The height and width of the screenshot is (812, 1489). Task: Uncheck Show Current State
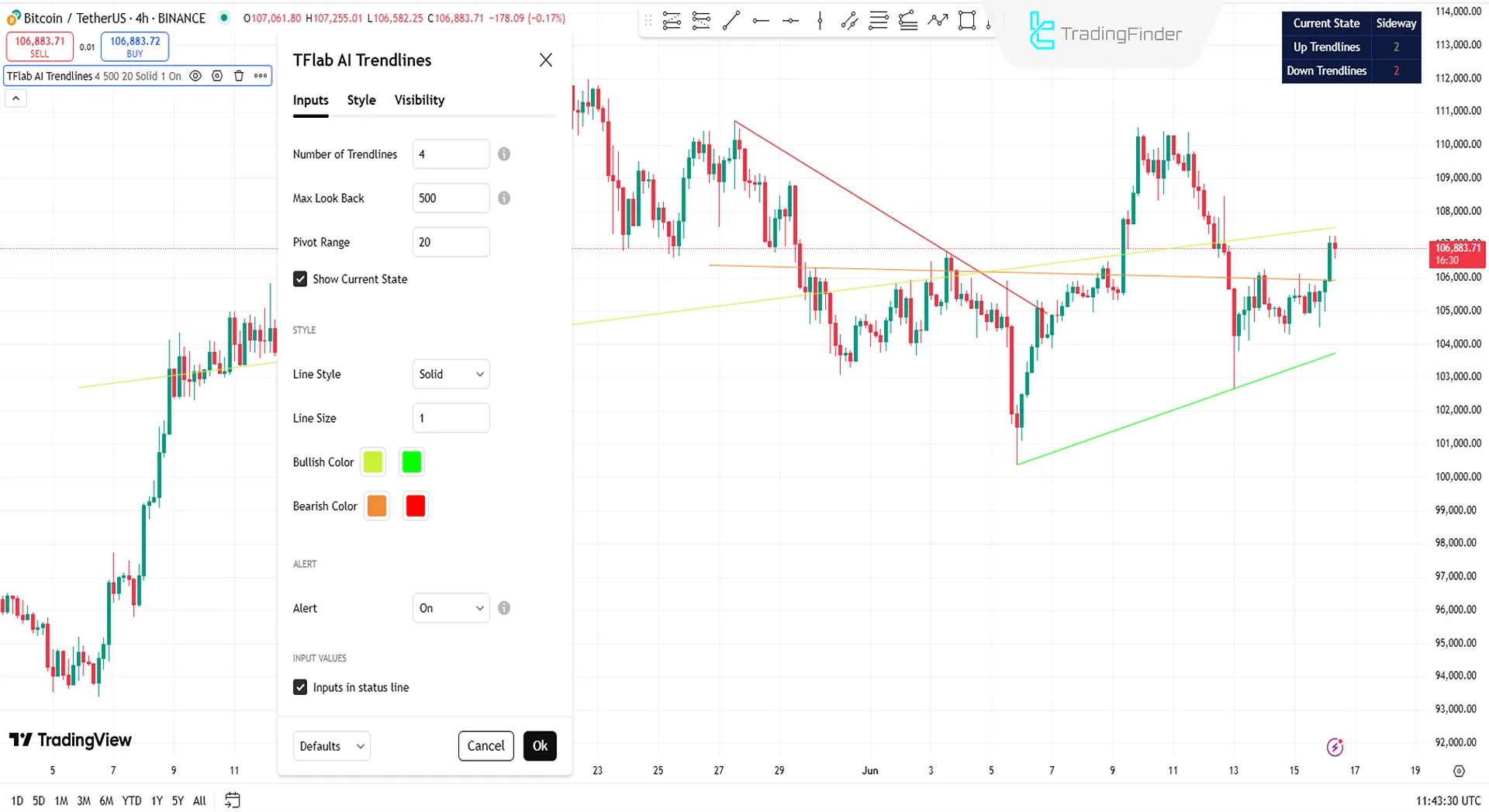[300, 278]
